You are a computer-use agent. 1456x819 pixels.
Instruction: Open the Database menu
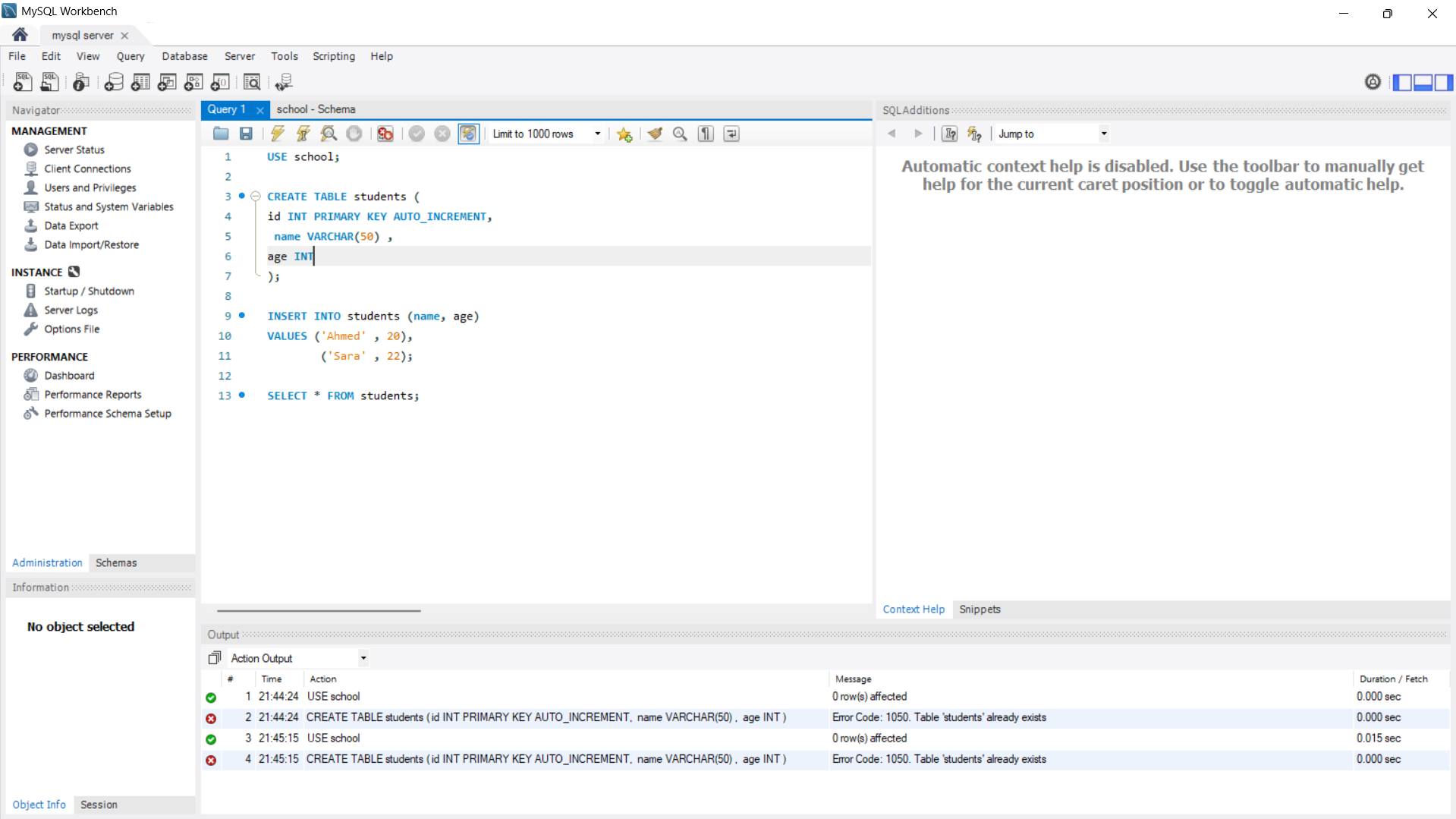point(184,56)
